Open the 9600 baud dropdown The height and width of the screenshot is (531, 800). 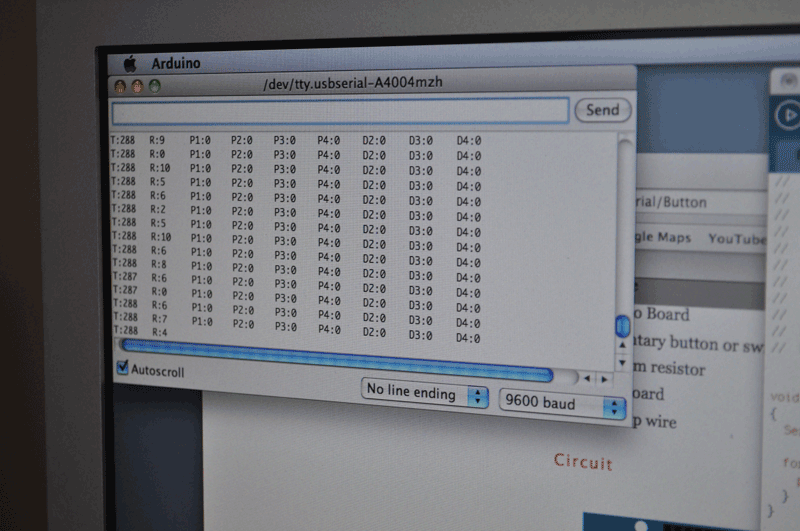pos(562,404)
